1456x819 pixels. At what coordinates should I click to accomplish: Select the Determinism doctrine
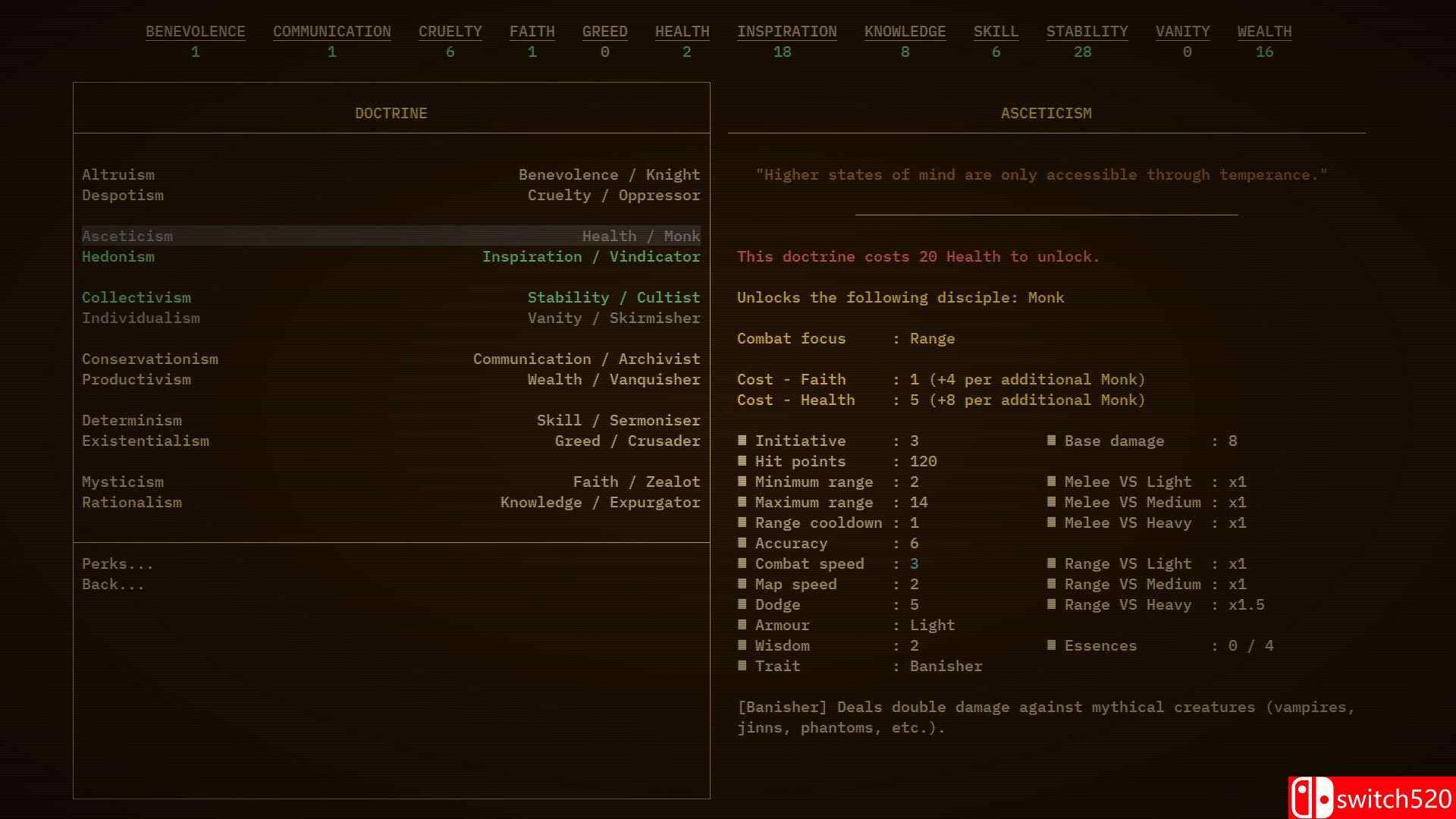[x=132, y=420]
